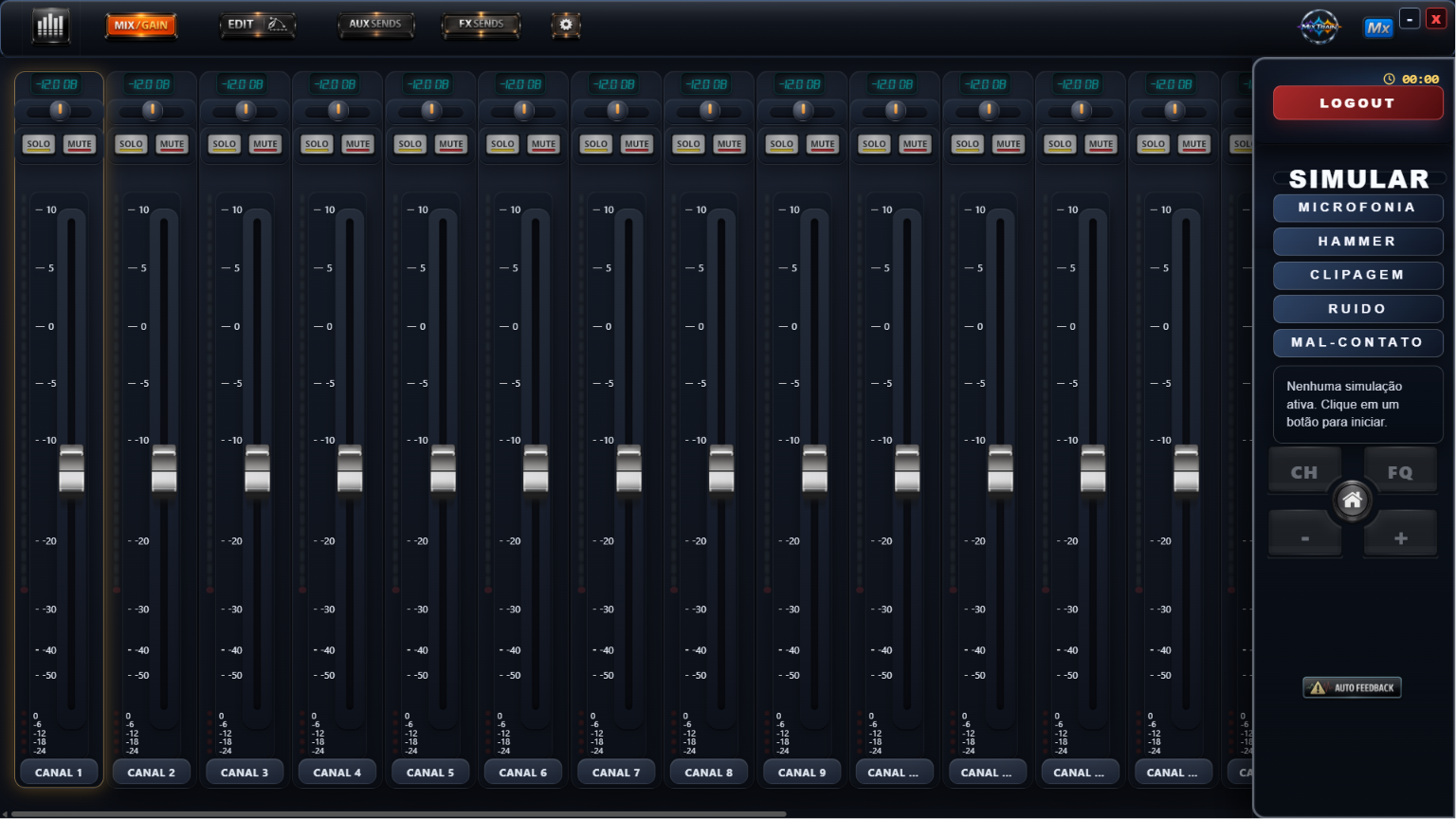Click the Canal 8 volume fader handle
This screenshot has height=819, width=1456.
pyautogui.click(x=722, y=469)
